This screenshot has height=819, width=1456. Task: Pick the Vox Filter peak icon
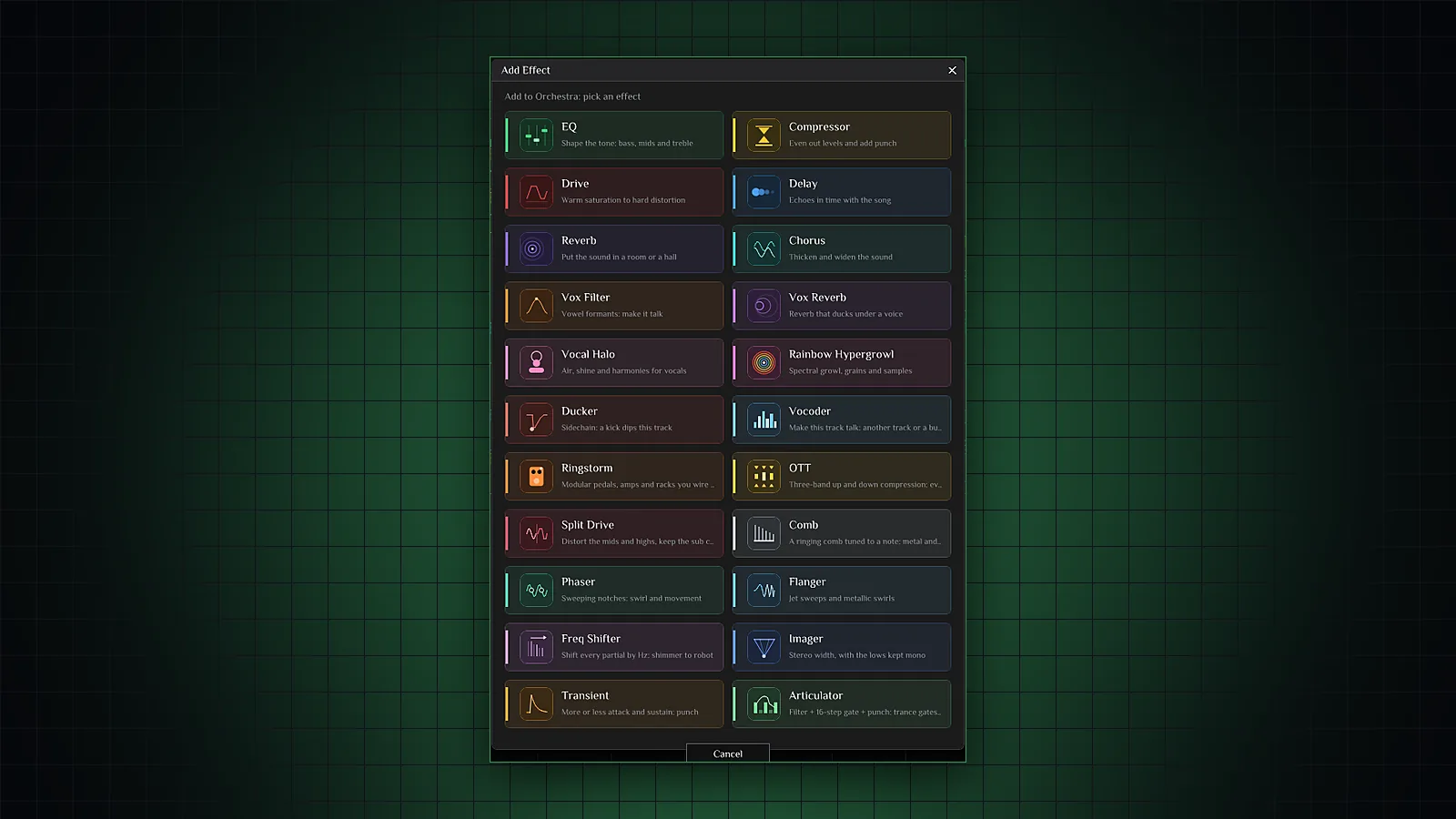536,306
